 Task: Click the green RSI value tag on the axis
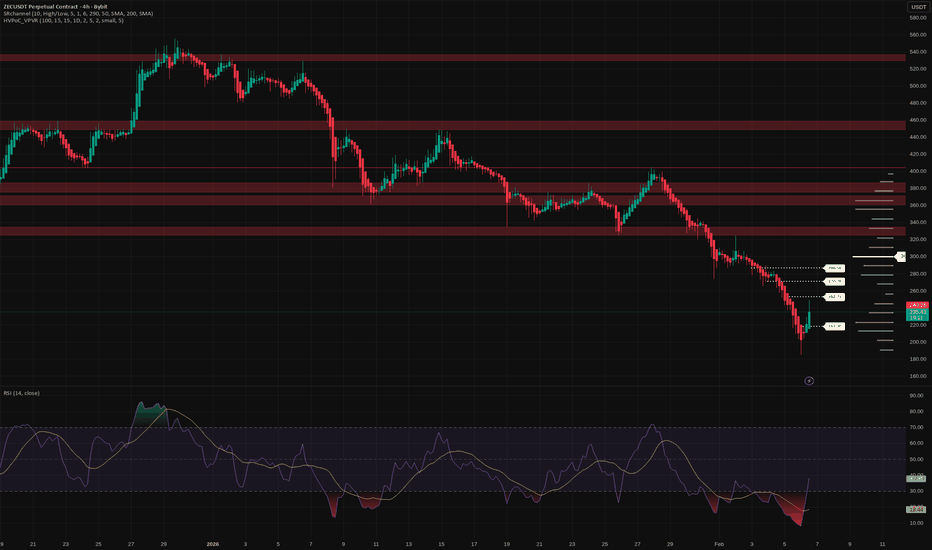918,479
